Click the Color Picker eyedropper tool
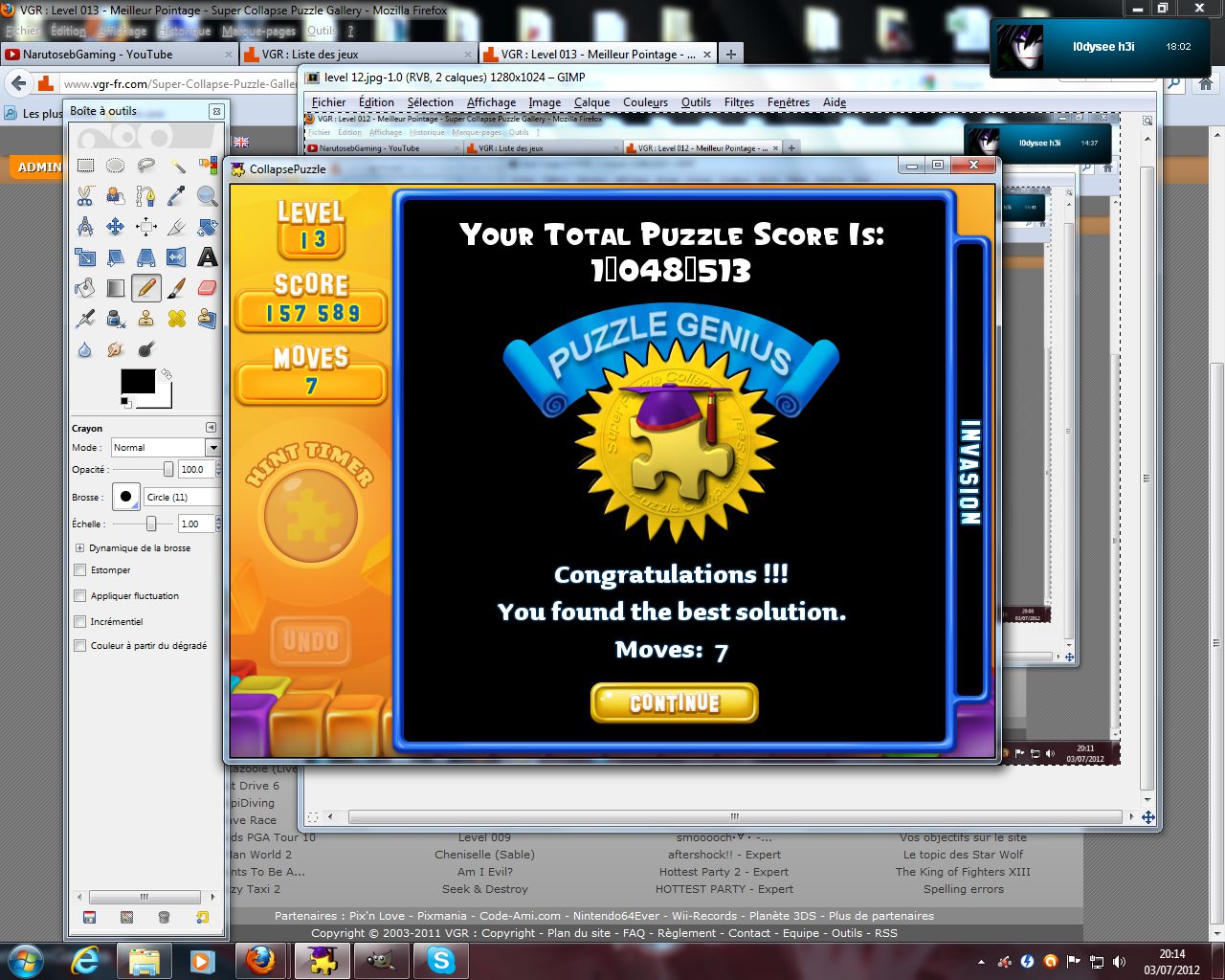The width and height of the screenshot is (1225, 980). pos(177,197)
